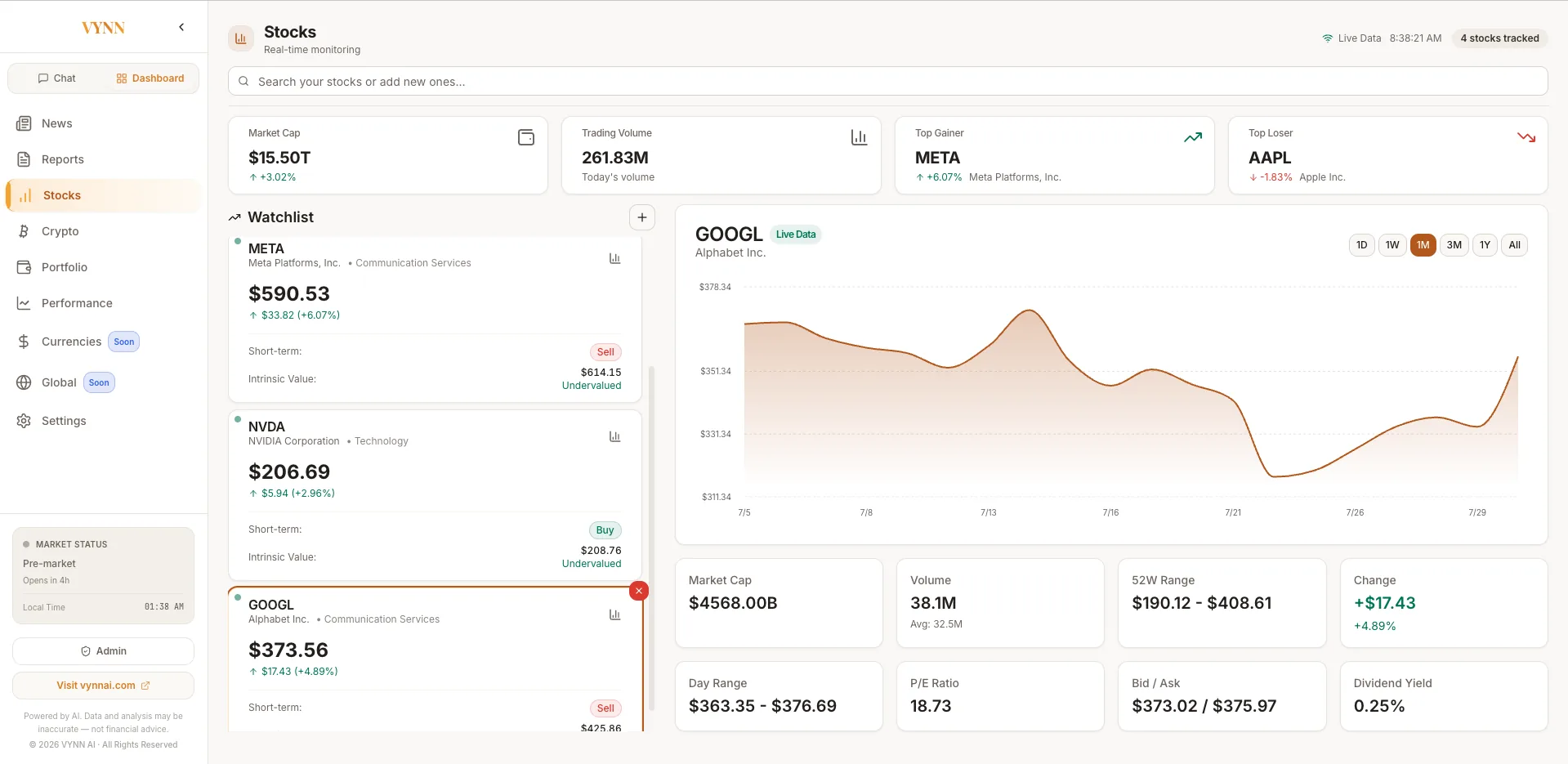Click the Crypto bitcoin icon

click(25, 231)
